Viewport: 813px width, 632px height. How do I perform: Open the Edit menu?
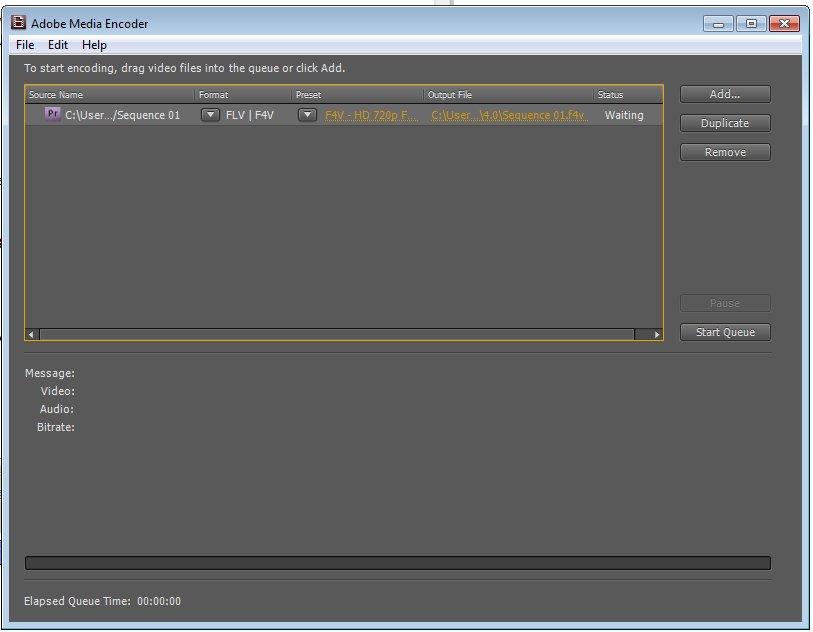click(58, 45)
